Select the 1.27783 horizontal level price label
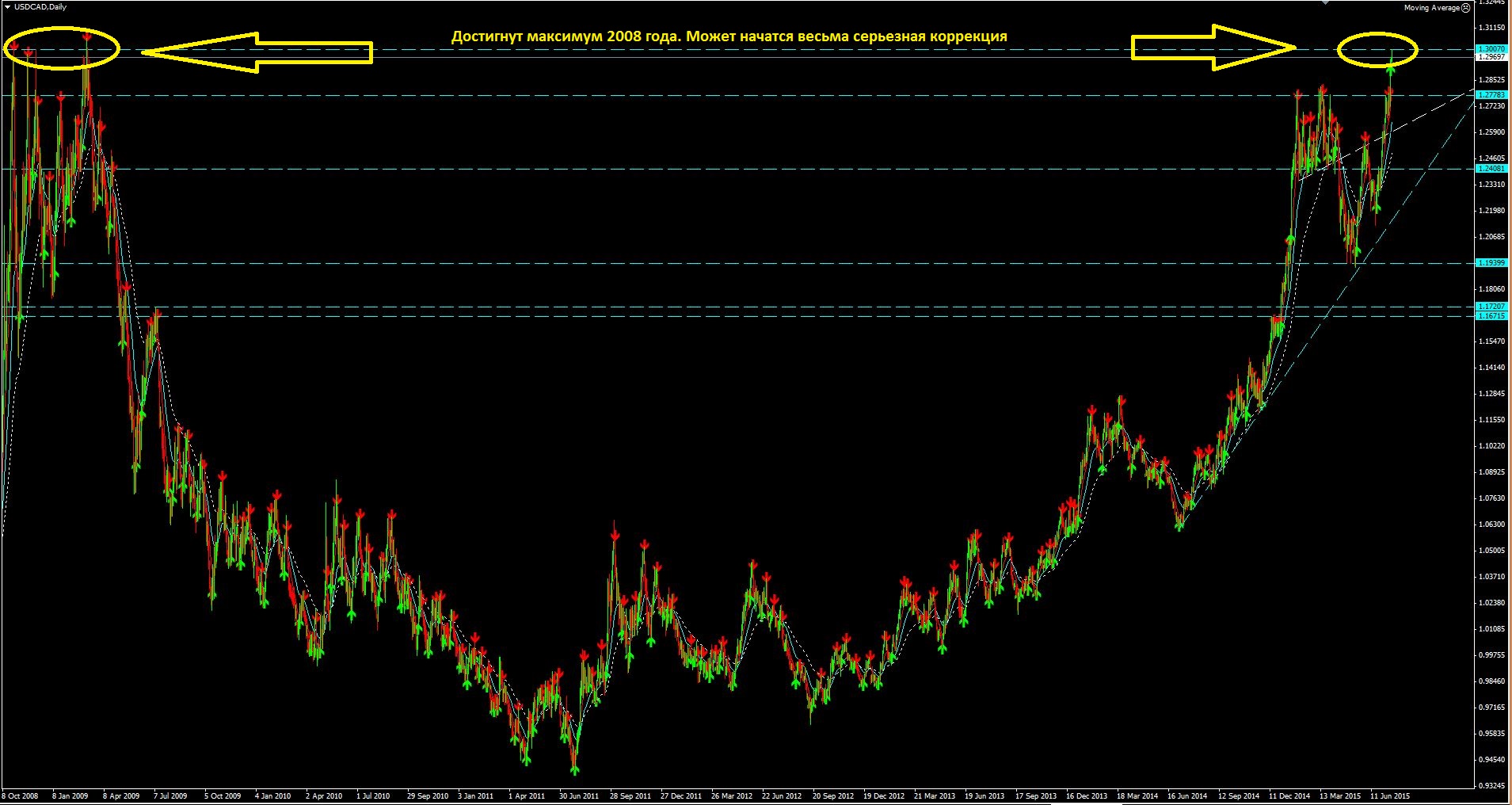Screen dimensions: 1512x805 click(1491, 95)
